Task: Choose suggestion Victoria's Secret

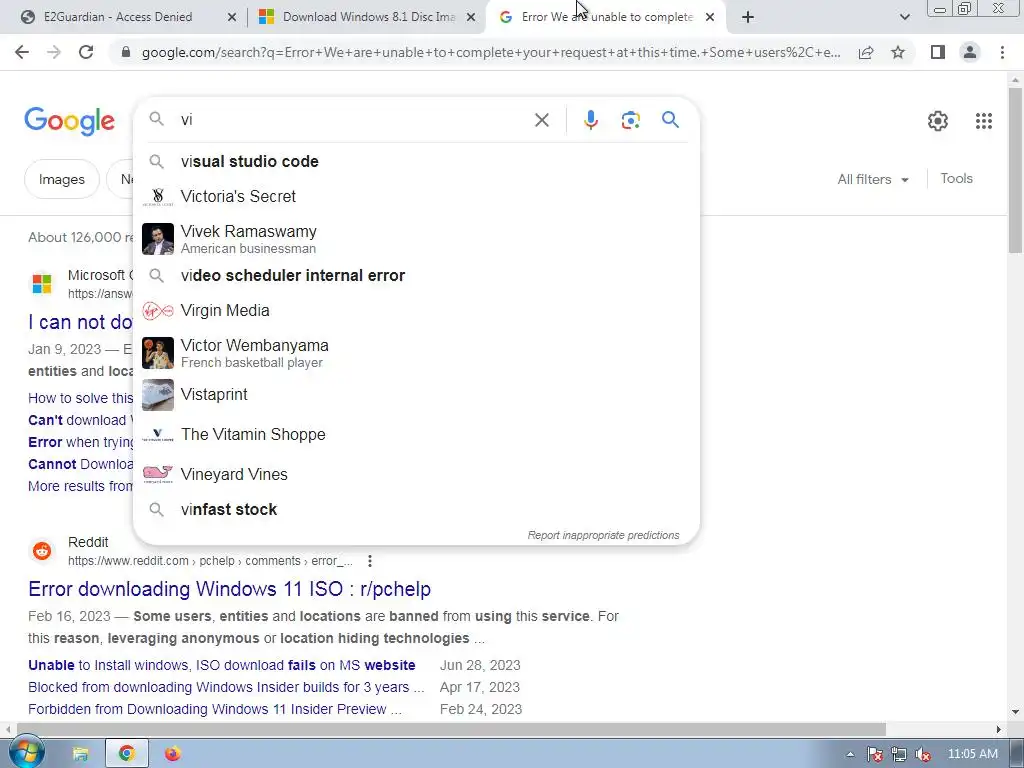Action: [416, 196]
